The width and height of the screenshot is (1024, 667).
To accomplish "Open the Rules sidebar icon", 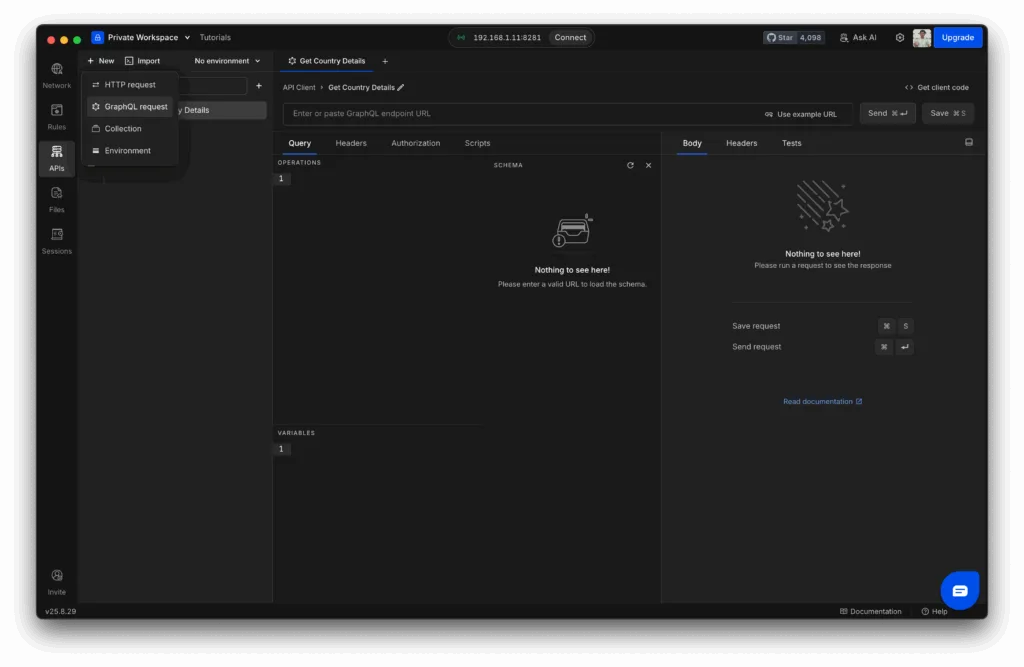I will coord(56,116).
